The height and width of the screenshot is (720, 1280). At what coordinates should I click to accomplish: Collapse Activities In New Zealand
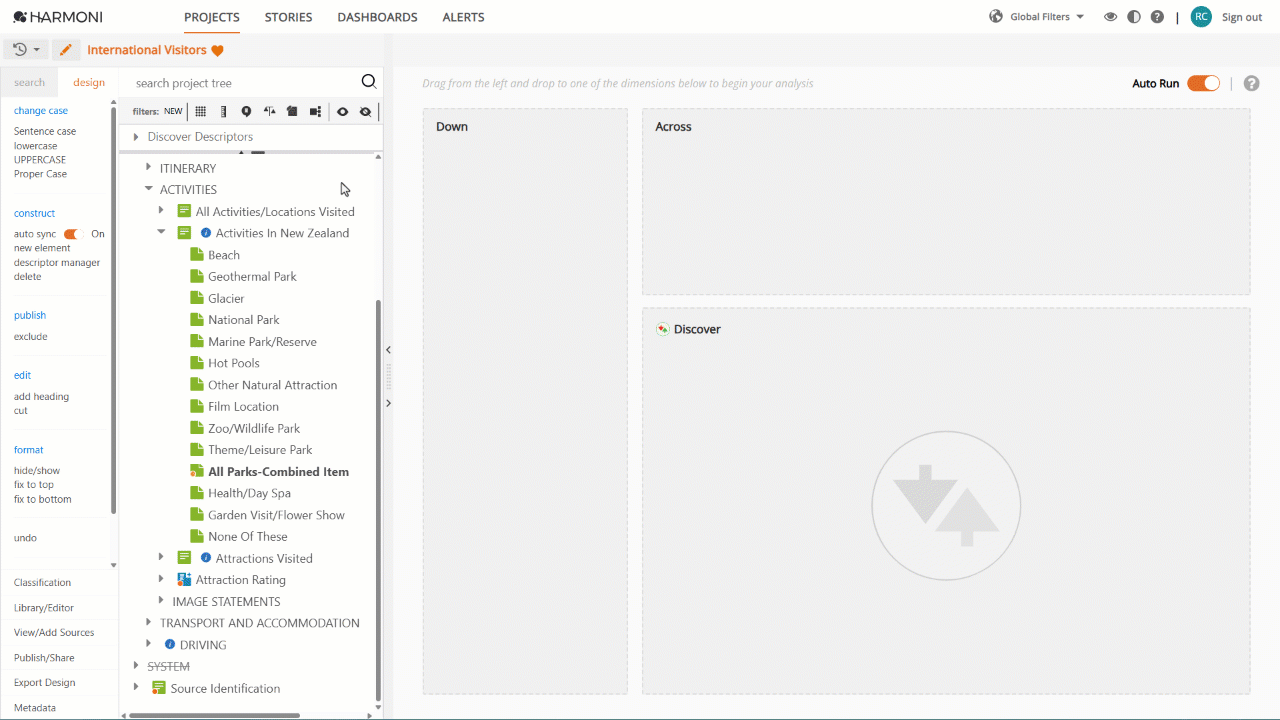[161, 232]
